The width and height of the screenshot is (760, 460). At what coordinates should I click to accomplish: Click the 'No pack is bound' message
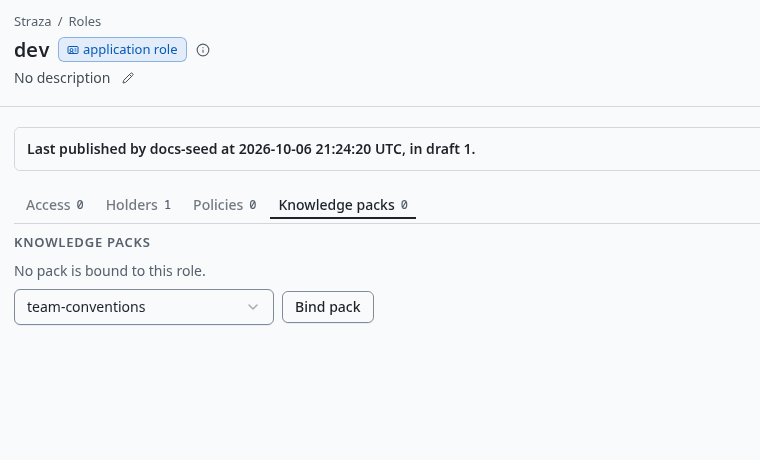click(110, 271)
